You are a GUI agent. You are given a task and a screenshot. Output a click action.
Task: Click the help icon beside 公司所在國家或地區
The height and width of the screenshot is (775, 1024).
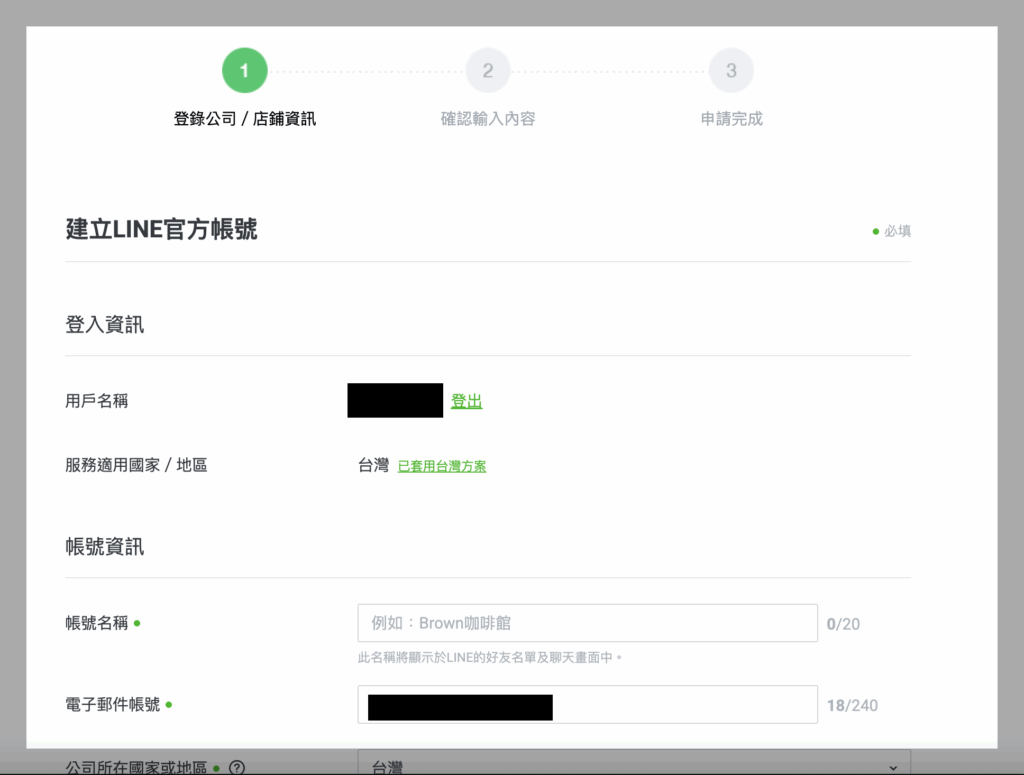[x=237, y=768]
